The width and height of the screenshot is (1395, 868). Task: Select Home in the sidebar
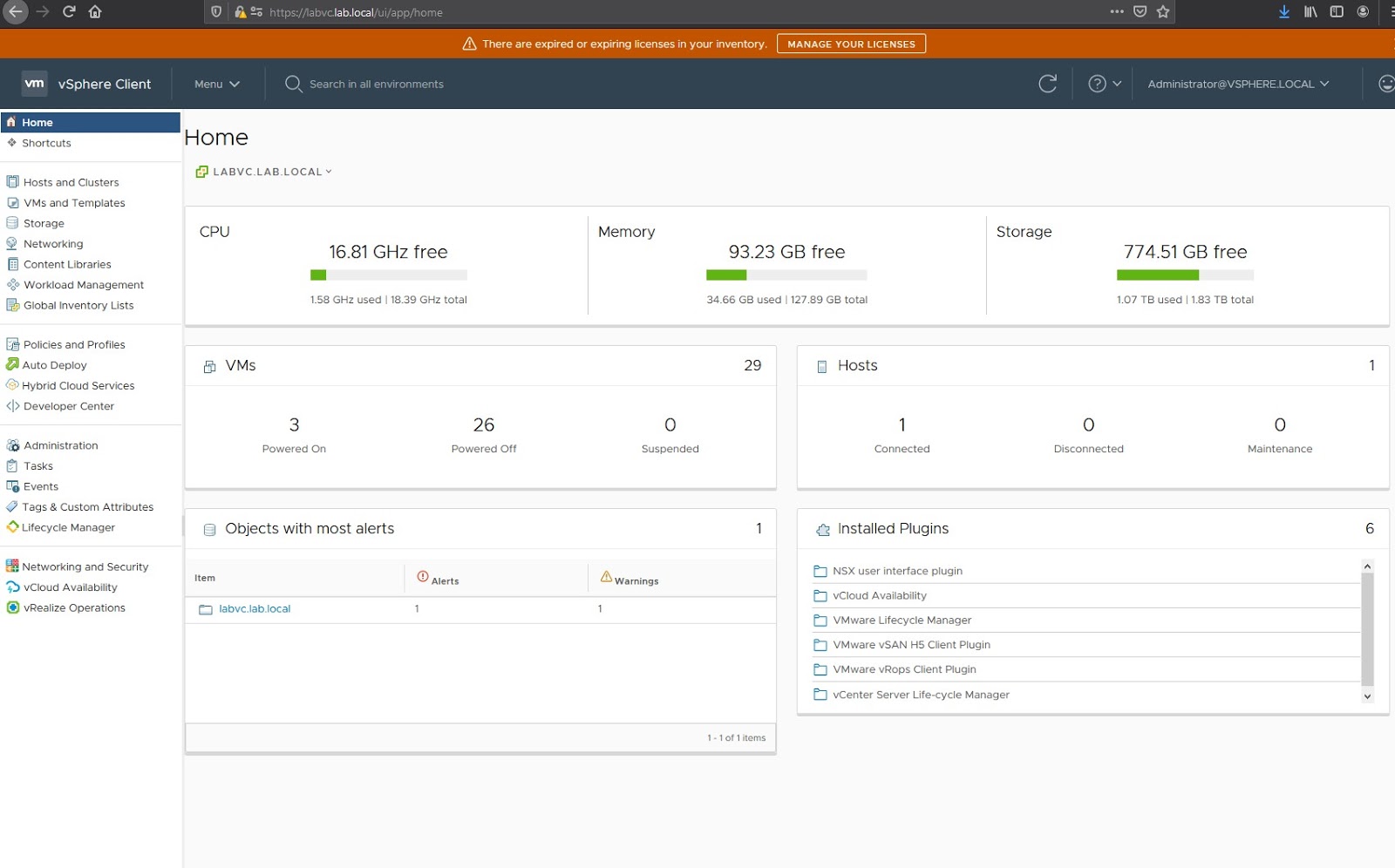pos(91,122)
